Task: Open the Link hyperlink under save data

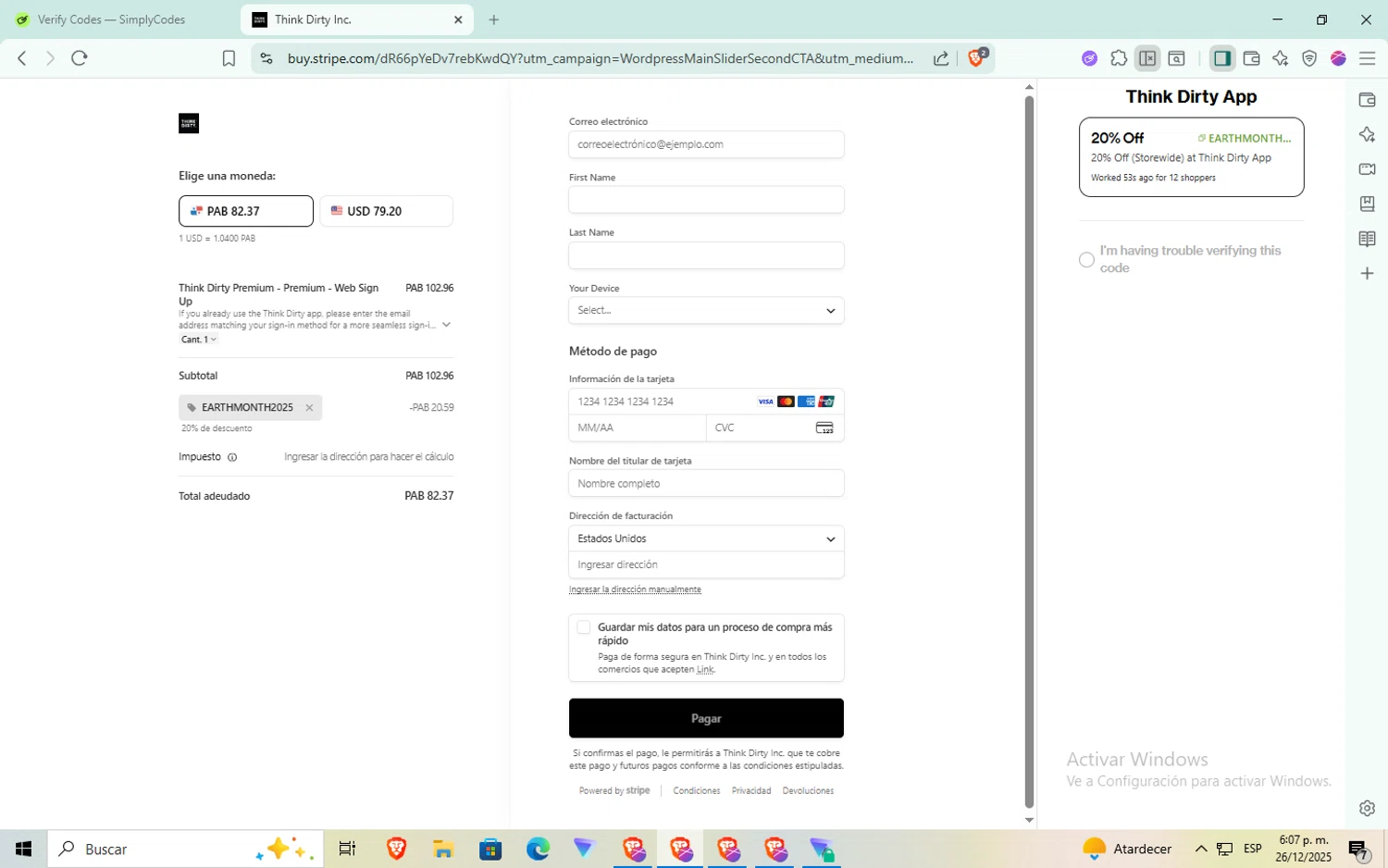Action: [705, 669]
